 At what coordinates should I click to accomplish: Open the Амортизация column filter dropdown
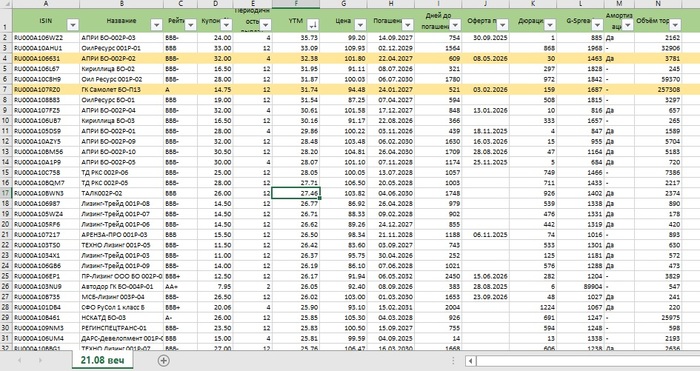628,25
